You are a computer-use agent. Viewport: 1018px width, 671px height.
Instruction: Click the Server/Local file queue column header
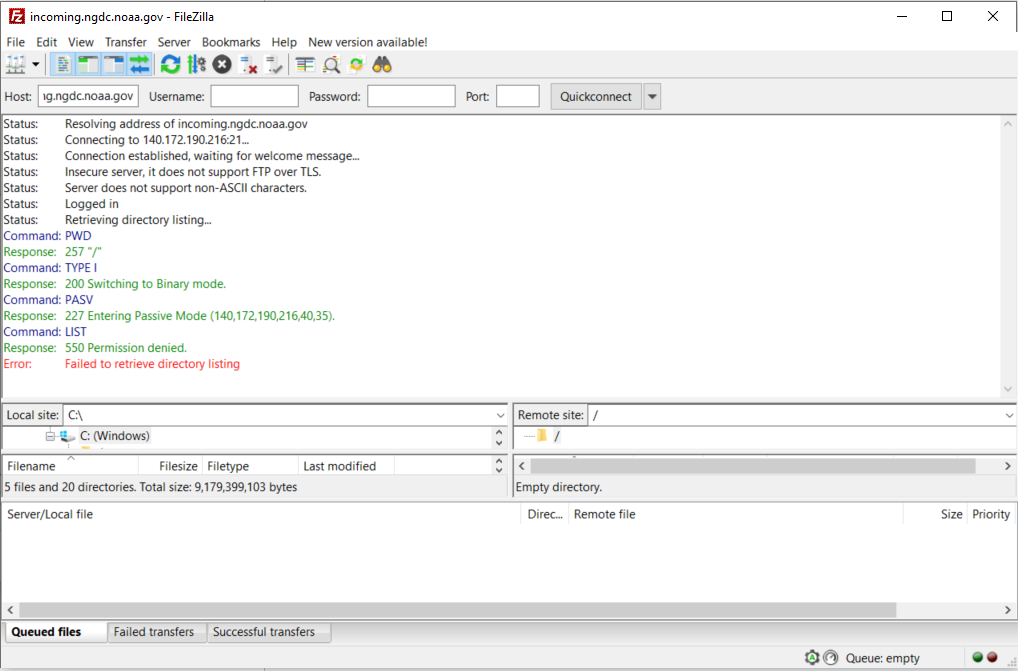coord(262,514)
